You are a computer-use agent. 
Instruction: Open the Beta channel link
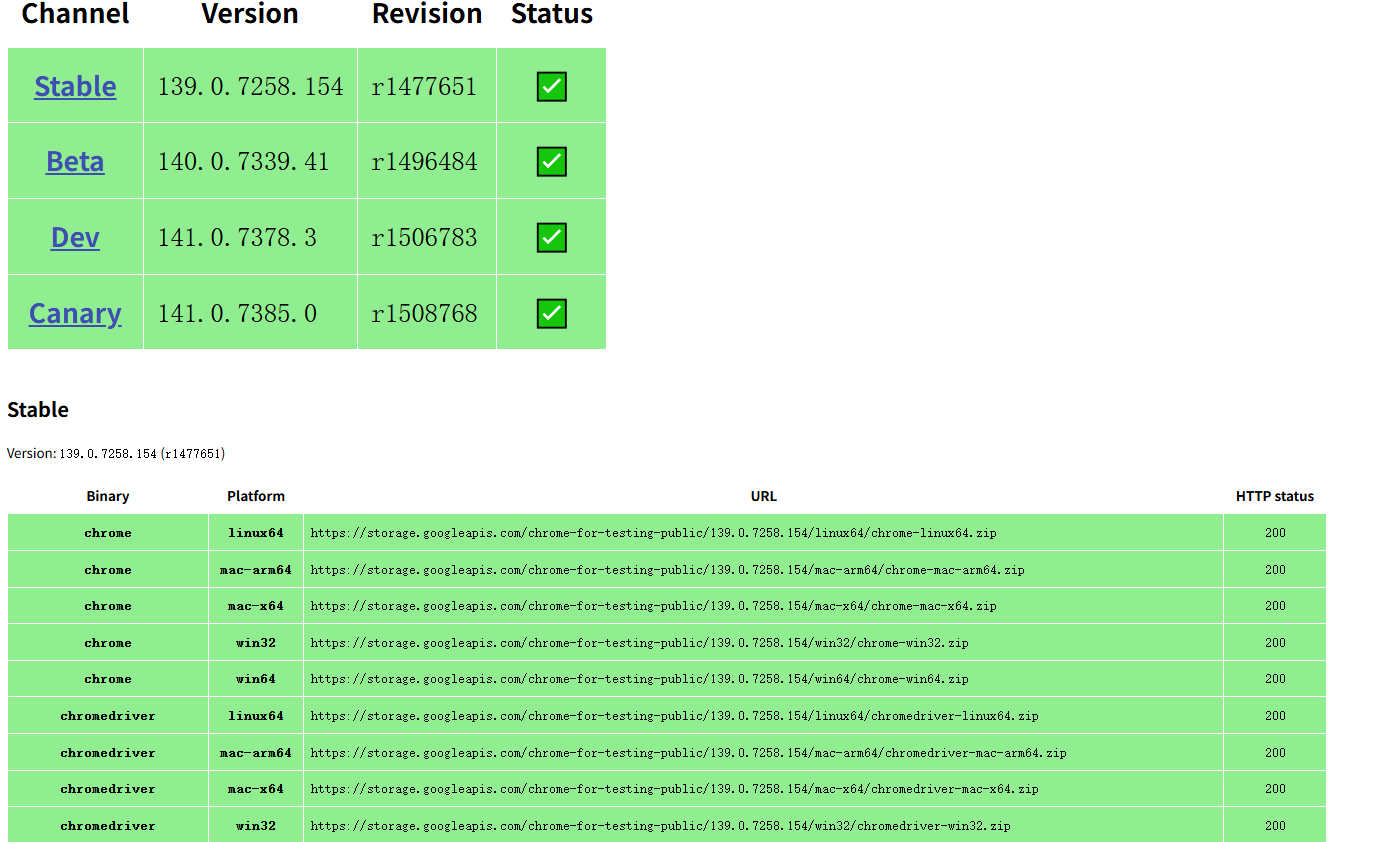pos(75,161)
